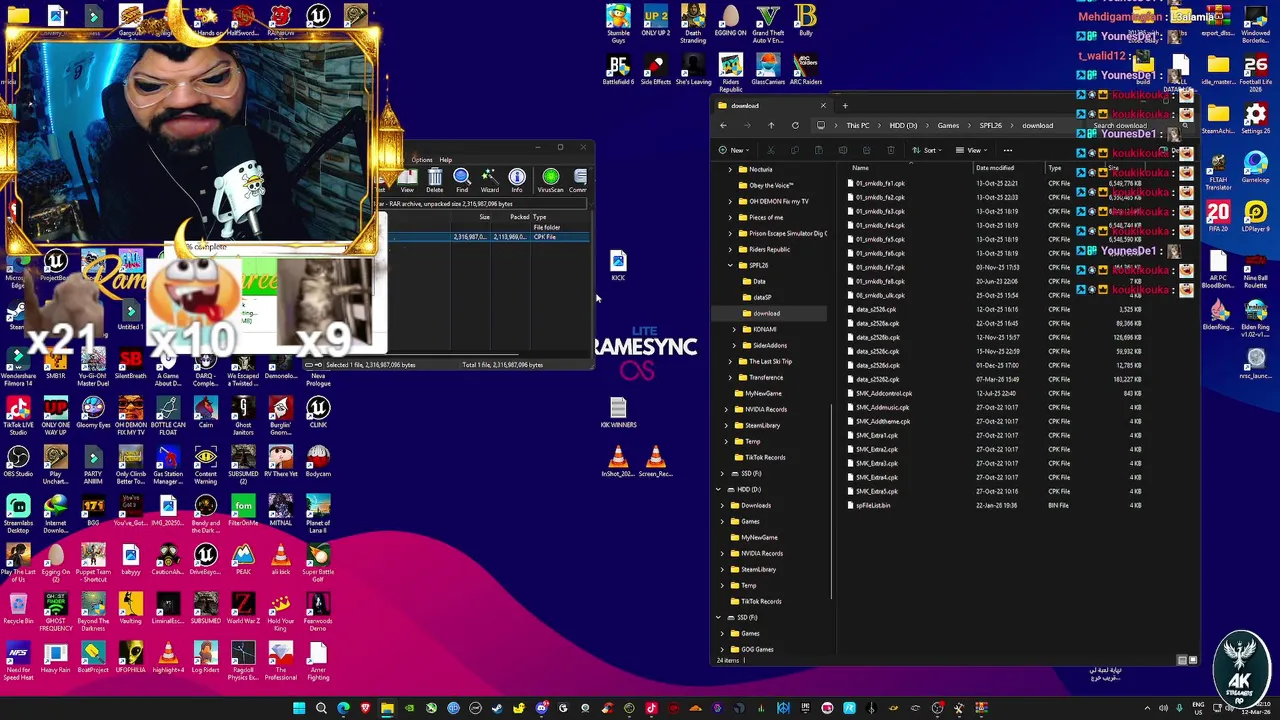Open File Explorer from the taskbar

(x=387, y=709)
